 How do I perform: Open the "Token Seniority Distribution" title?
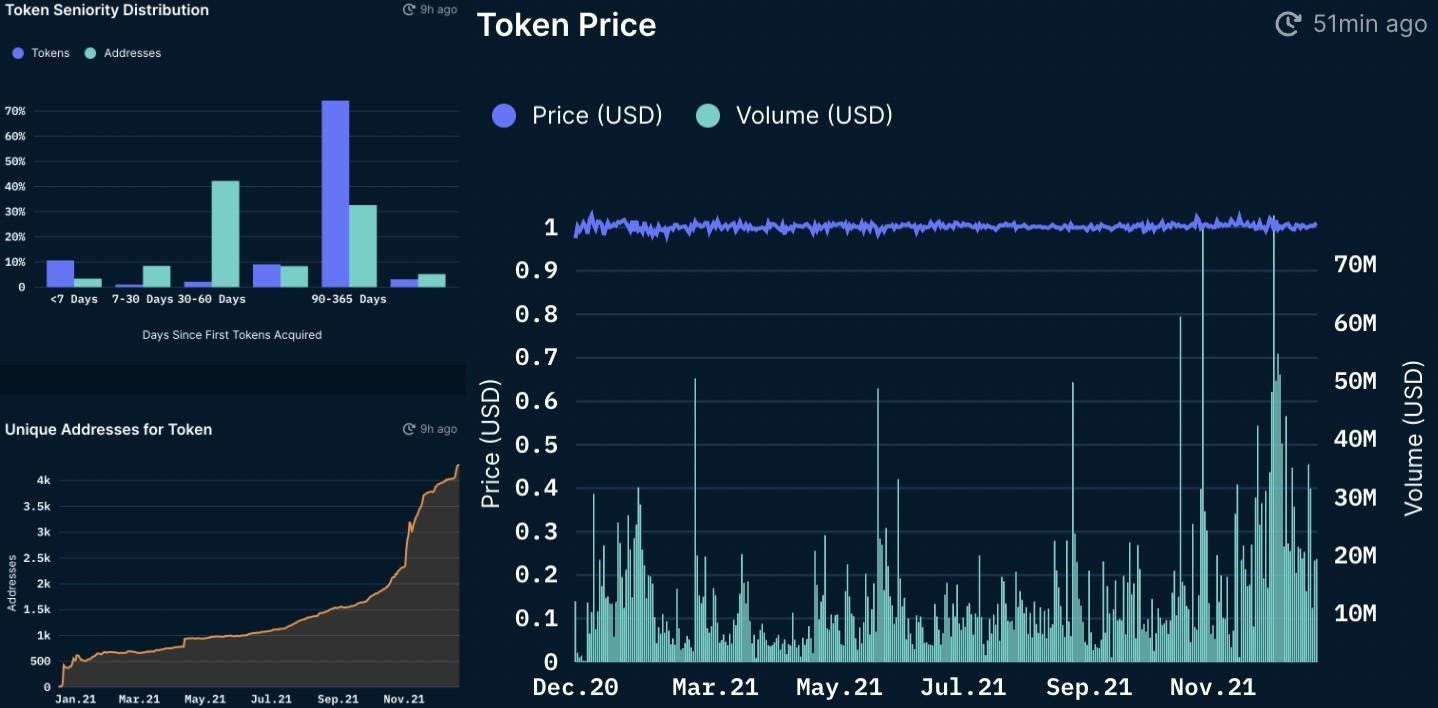coord(107,10)
